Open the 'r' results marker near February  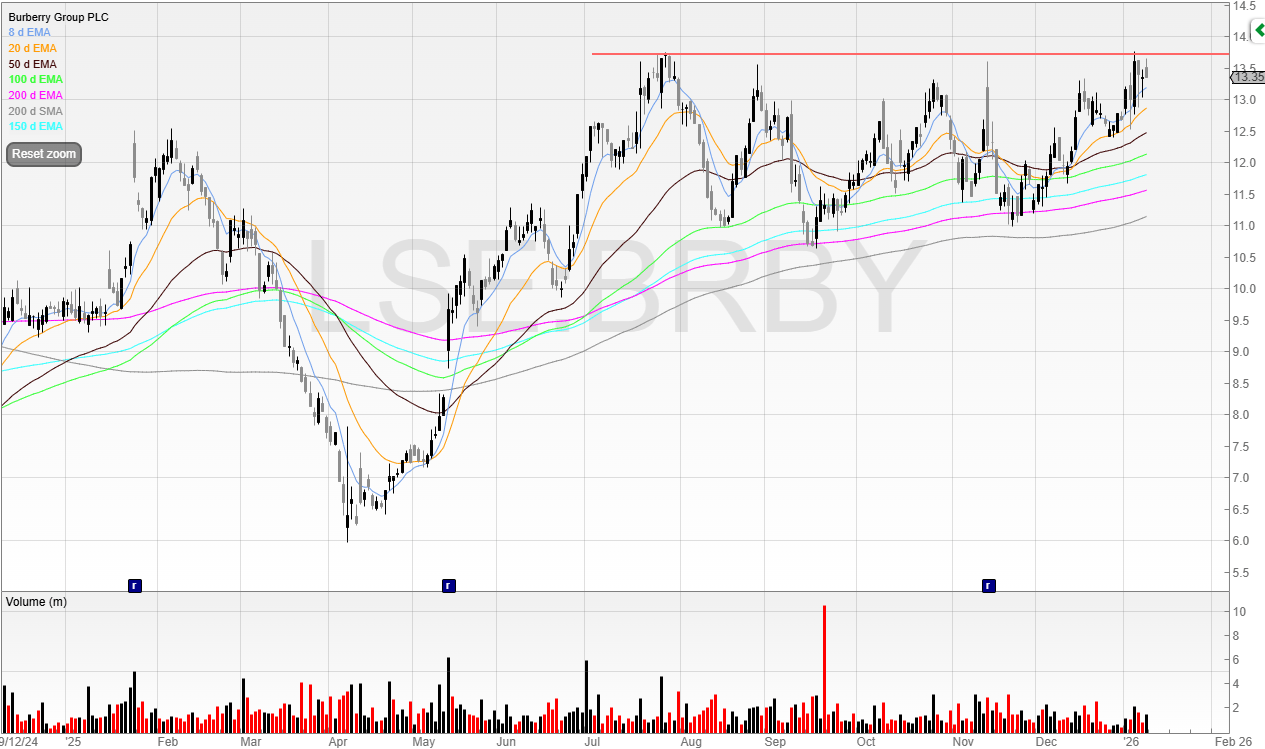(x=134, y=585)
